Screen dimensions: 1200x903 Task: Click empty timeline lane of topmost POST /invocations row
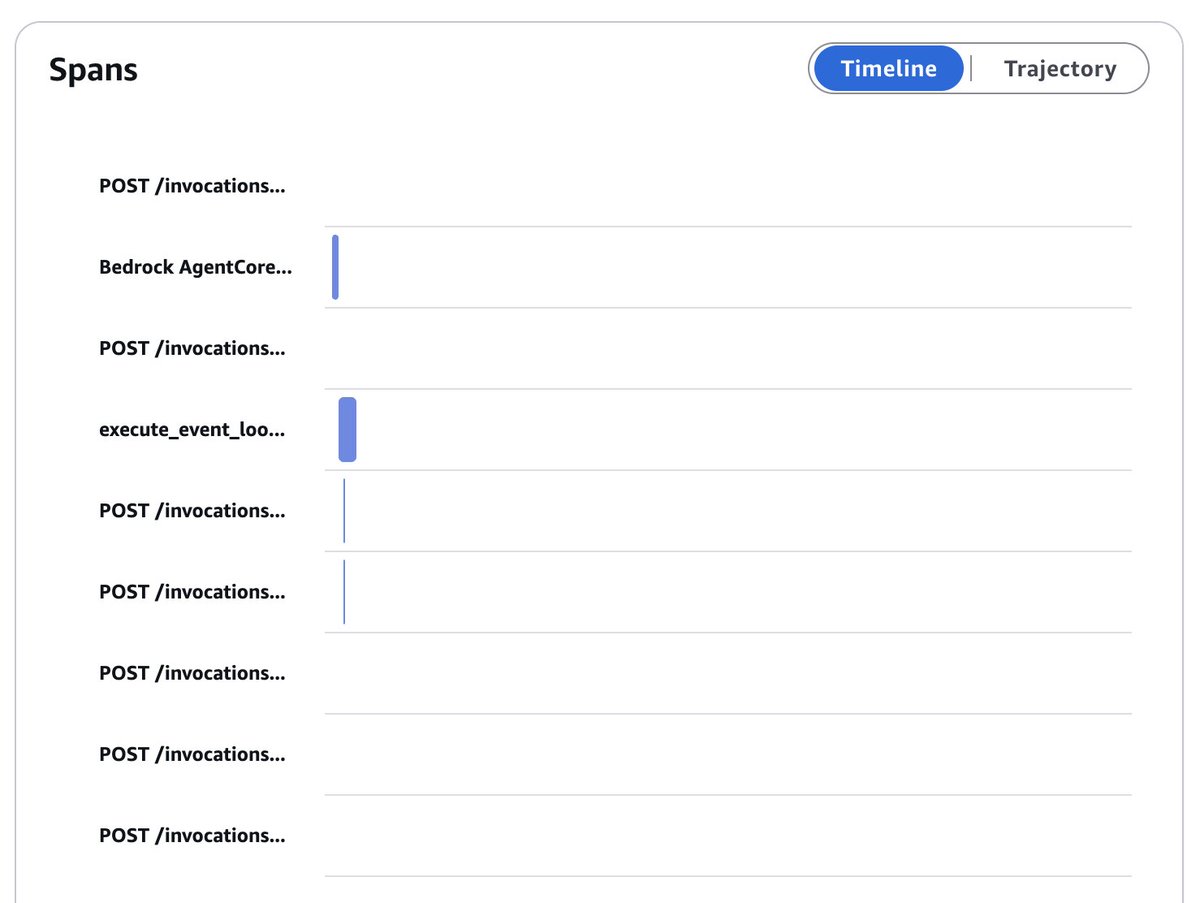(728, 186)
